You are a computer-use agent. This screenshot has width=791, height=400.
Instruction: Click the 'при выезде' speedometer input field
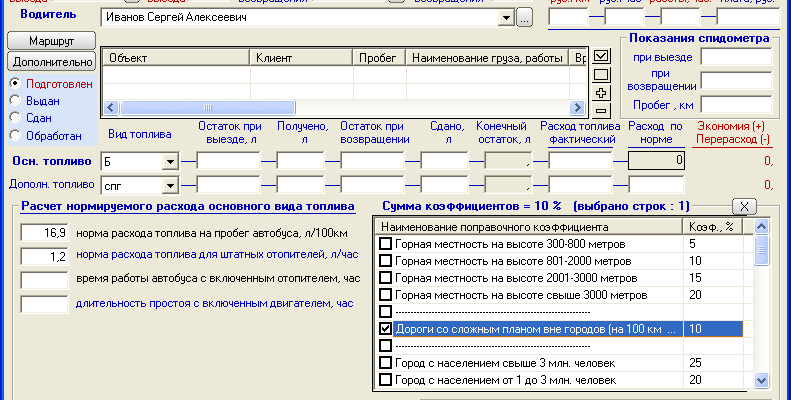coord(736,57)
